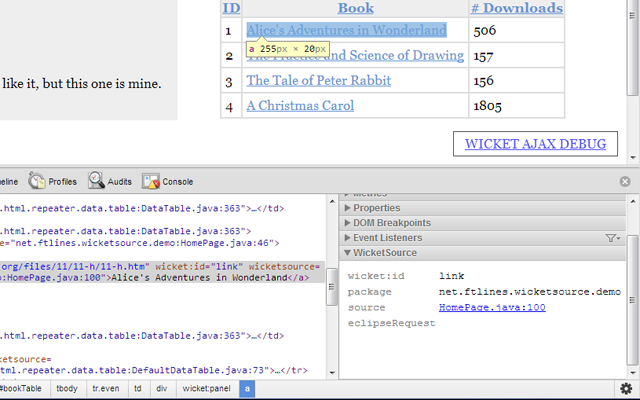Select the tbody breadcrumb
Screen dimensions: 640x400
[67, 389]
